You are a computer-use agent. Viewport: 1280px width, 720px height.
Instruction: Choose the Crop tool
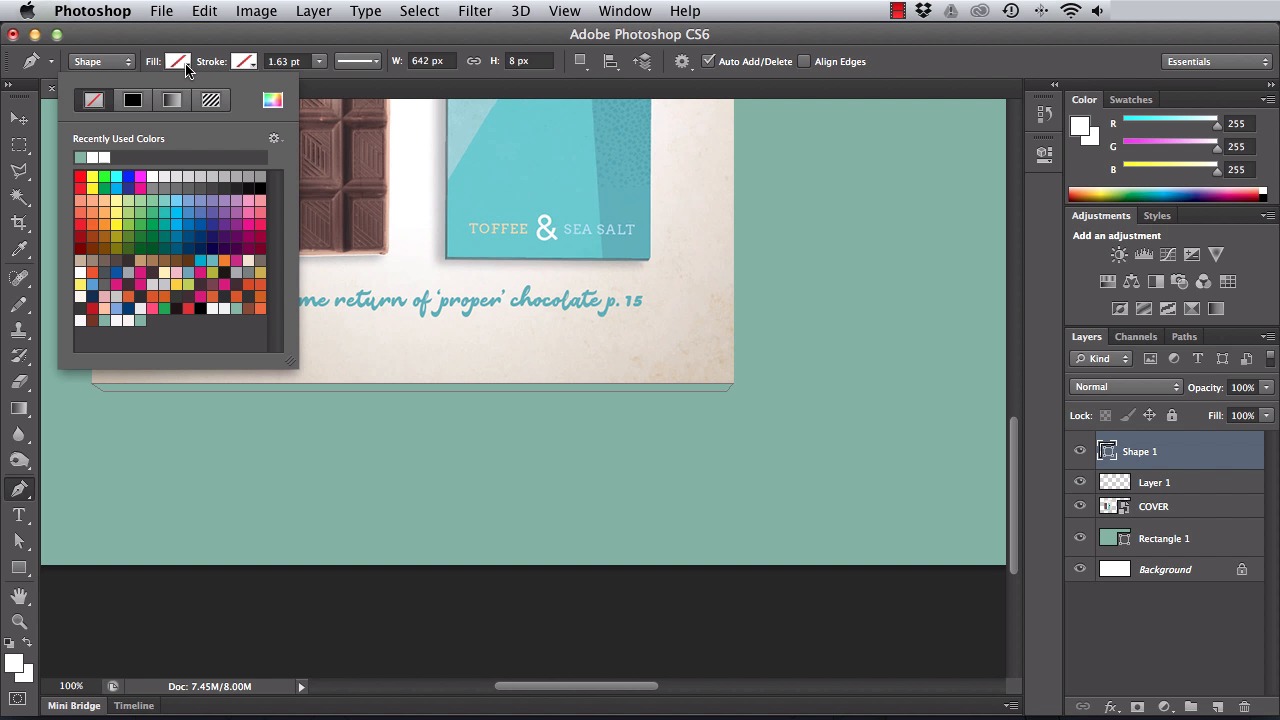click(x=19, y=223)
